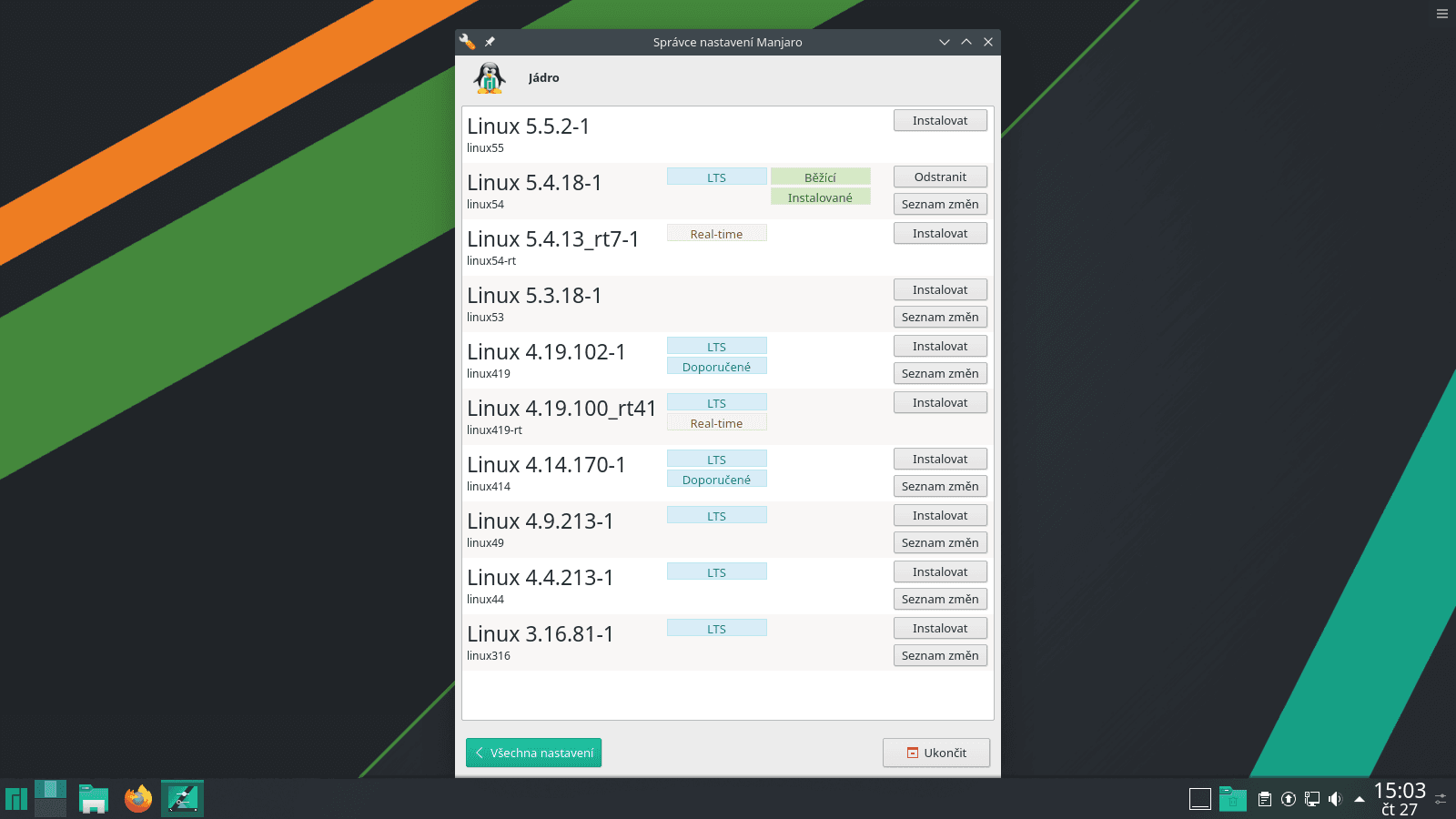Install Linux 5.4.13_rt7-1 real-time kernel
Image resolution: width=1456 pixels, height=819 pixels.
tap(940, 234)
